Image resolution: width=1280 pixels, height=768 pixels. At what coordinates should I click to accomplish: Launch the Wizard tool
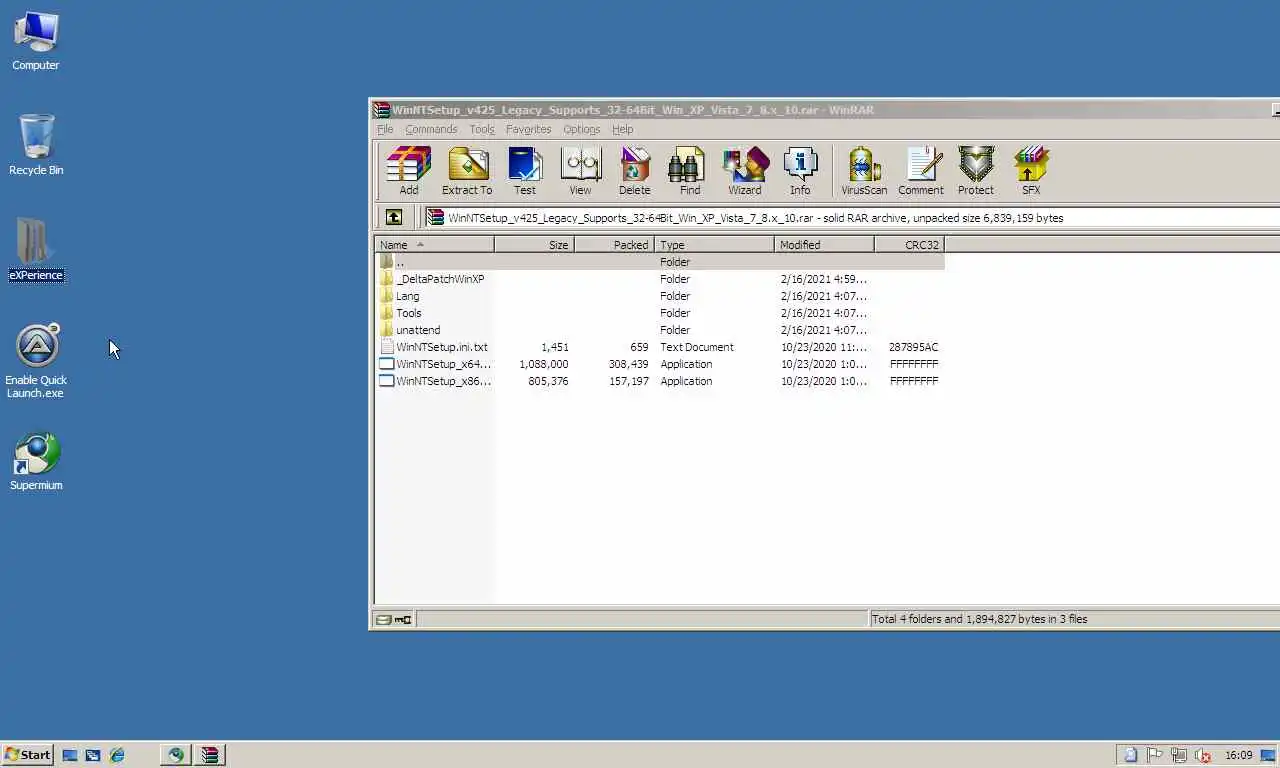745,171
